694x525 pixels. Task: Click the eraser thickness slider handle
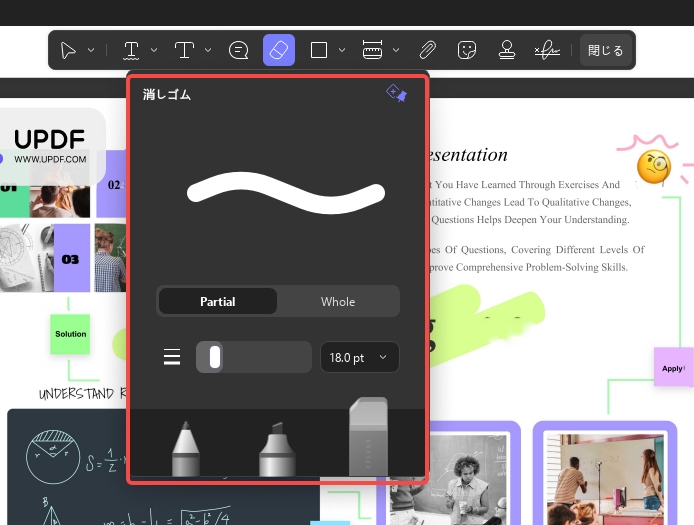[215, 357]
